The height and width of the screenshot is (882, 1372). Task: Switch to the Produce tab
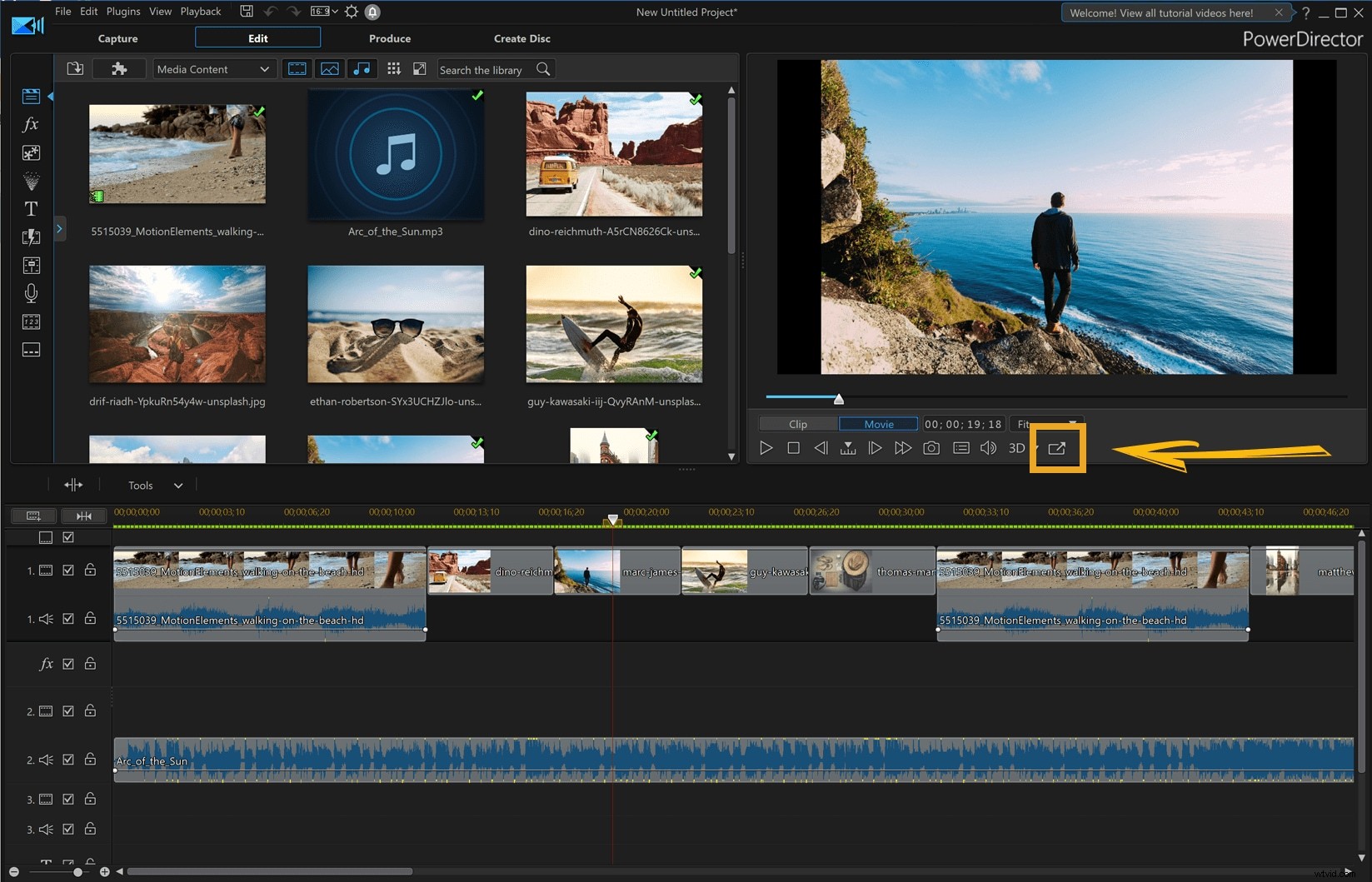pos(389,37)
